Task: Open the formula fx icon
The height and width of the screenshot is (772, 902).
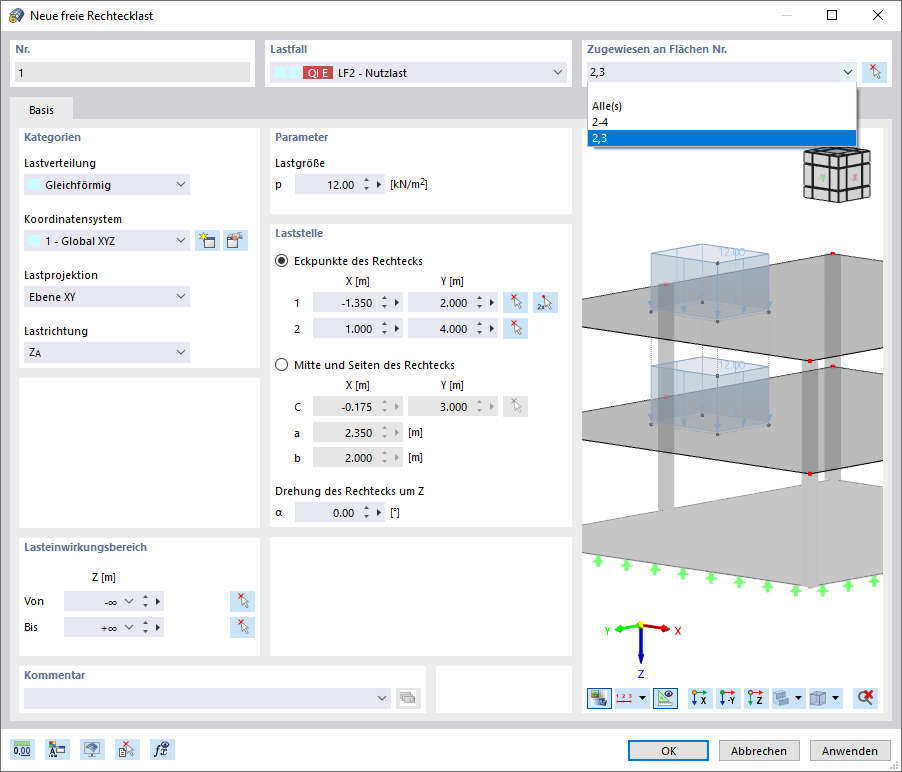Action: coord(162,750)
